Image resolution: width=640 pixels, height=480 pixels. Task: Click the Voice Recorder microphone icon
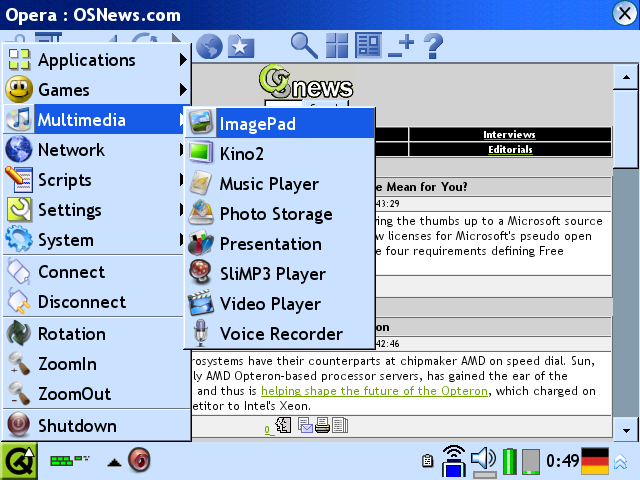200,333
